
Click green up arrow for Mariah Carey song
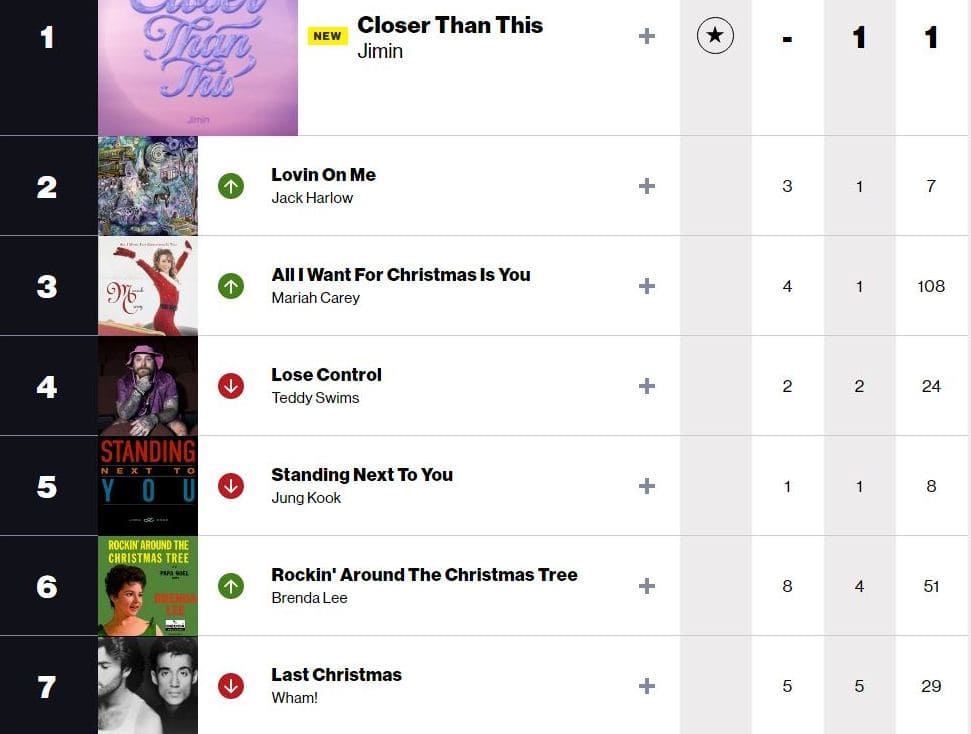(x=231, y=286)
